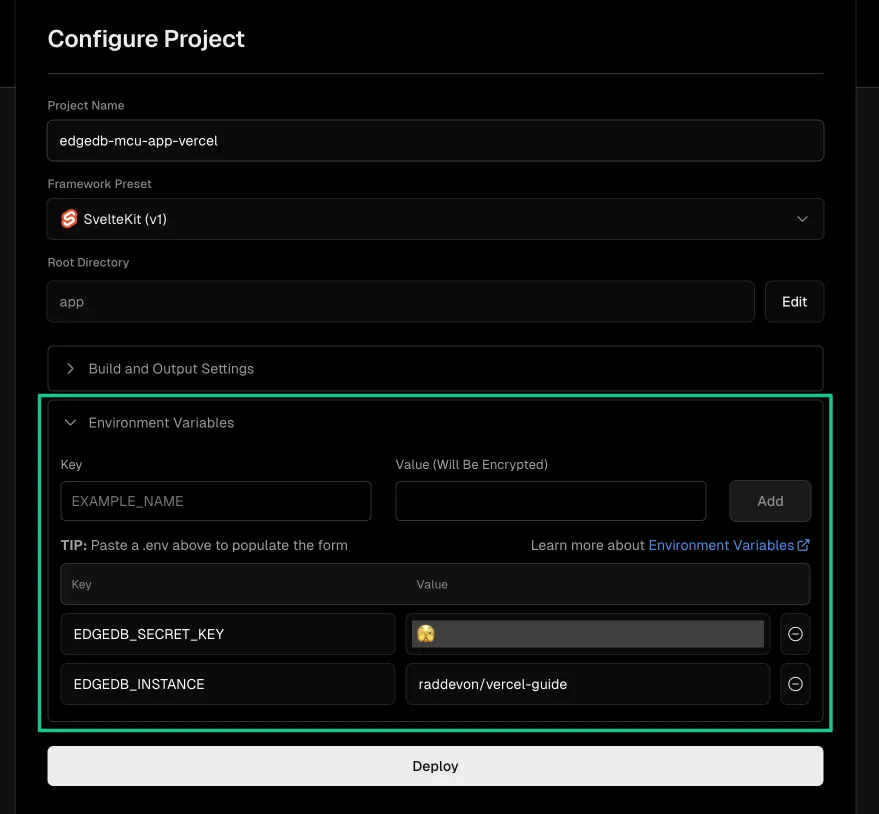Remove EDGEDB_SECRET_KEY using its minus icon
The height and width of the screenshot is (814, 879).
pos(795,634)
